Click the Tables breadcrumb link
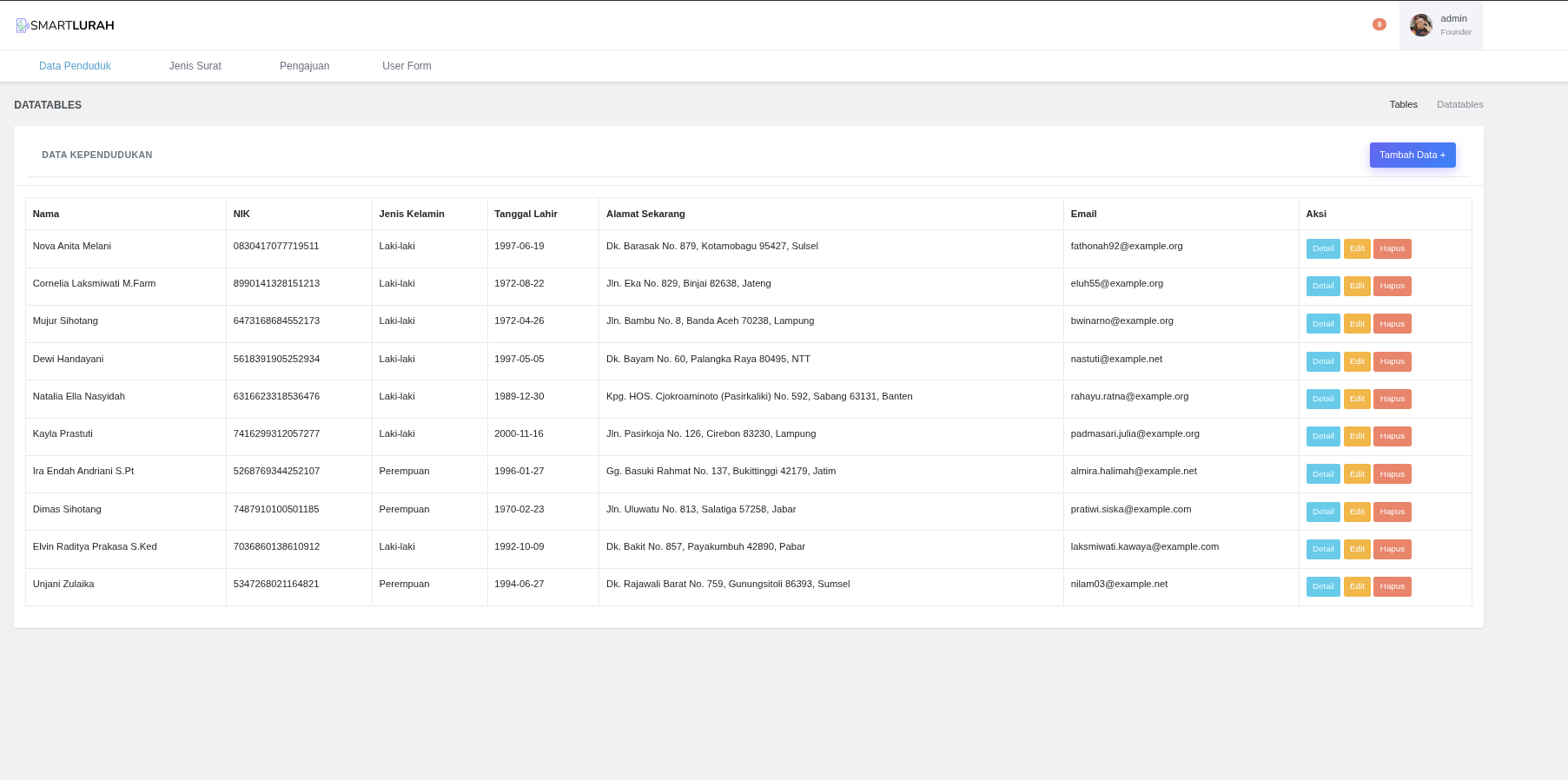 point(1403,104)
